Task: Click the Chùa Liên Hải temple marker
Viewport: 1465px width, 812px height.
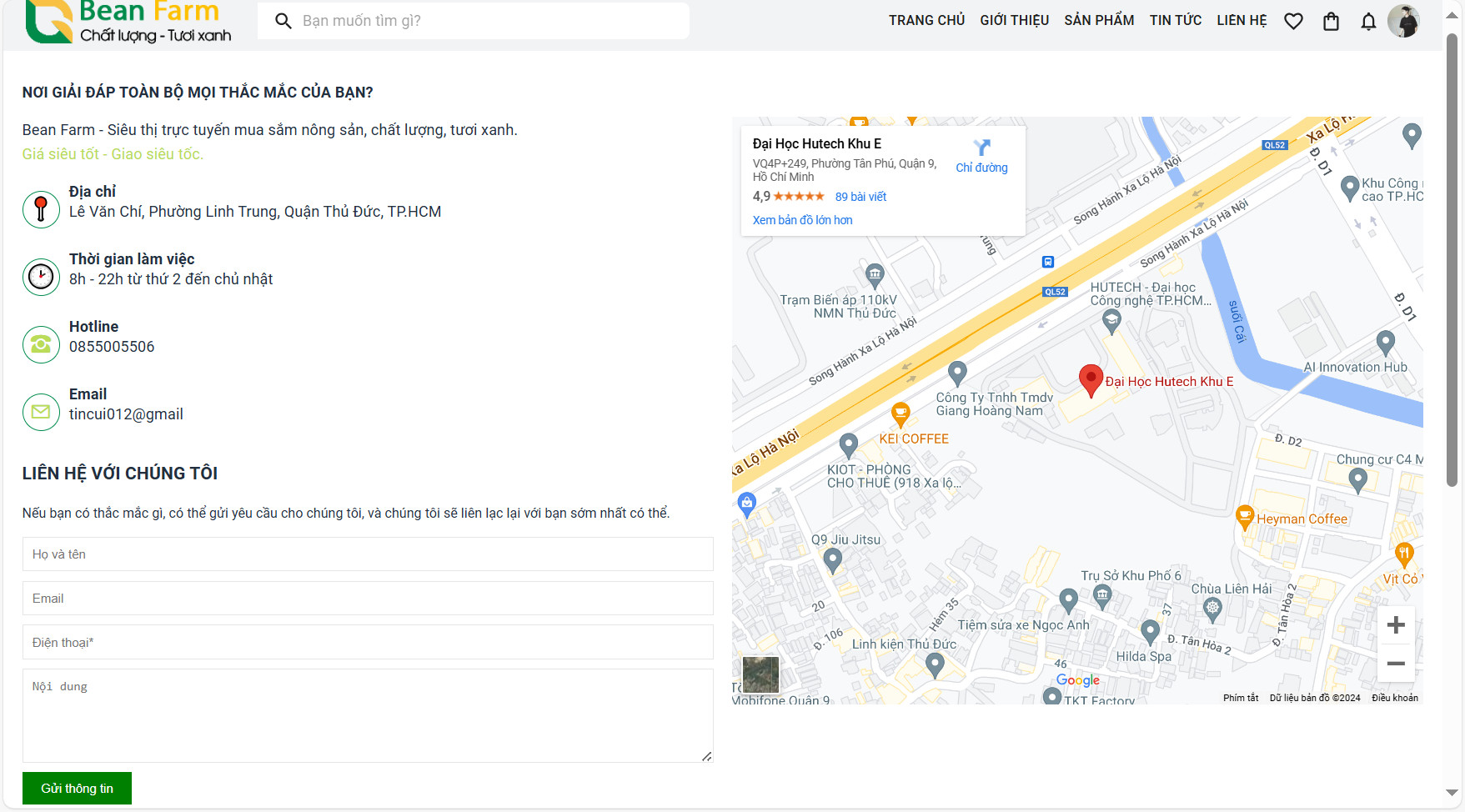Action: (x=1213, y=609)
